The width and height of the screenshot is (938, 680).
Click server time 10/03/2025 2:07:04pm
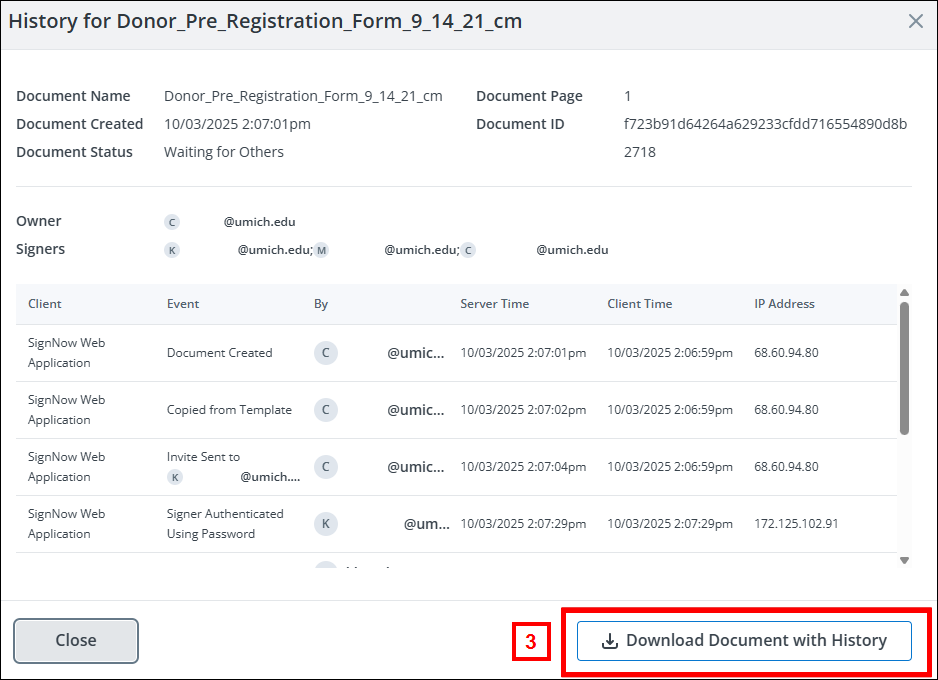(x=523, y=466)
